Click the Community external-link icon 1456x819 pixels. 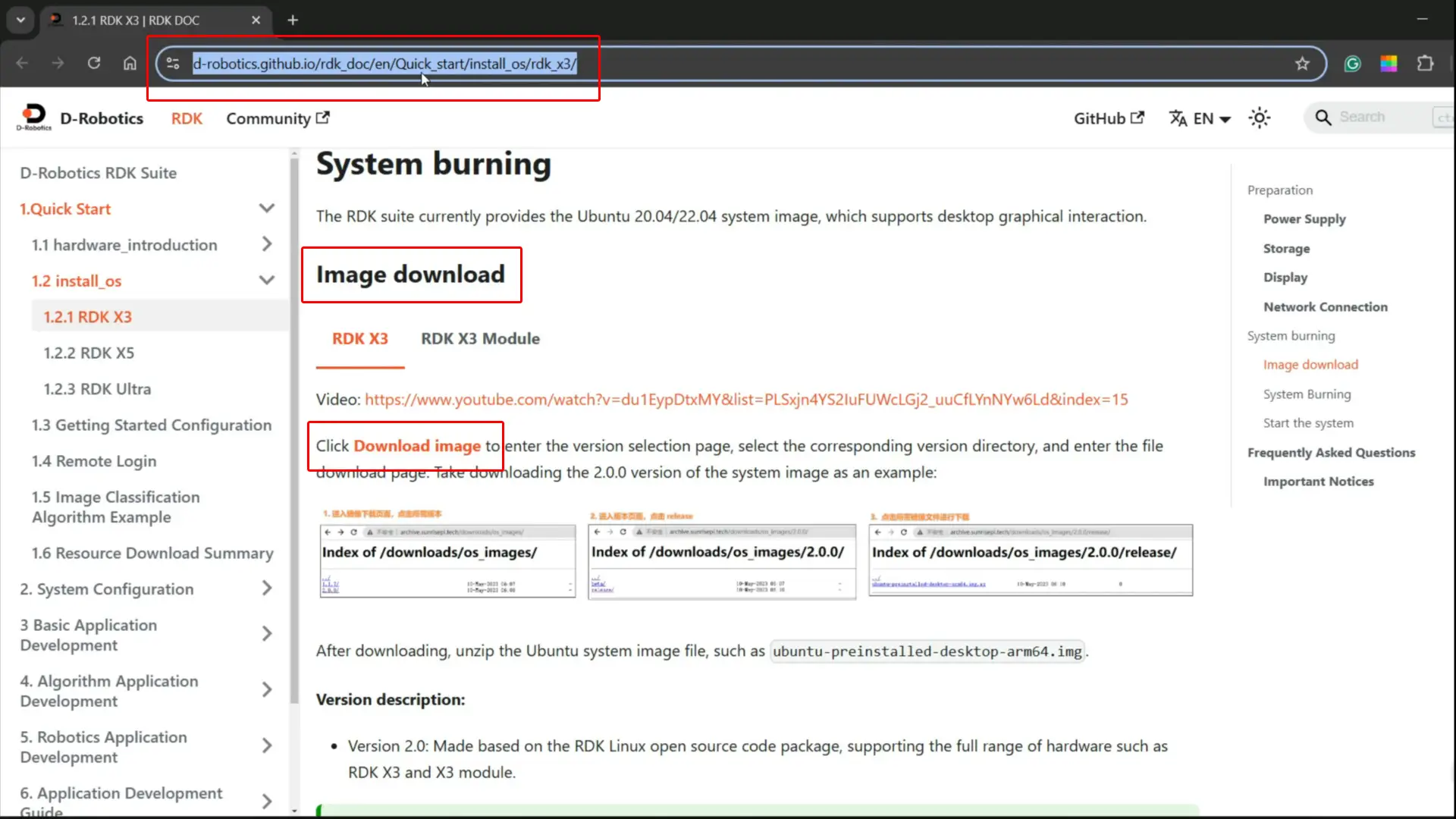pos(323,118)
